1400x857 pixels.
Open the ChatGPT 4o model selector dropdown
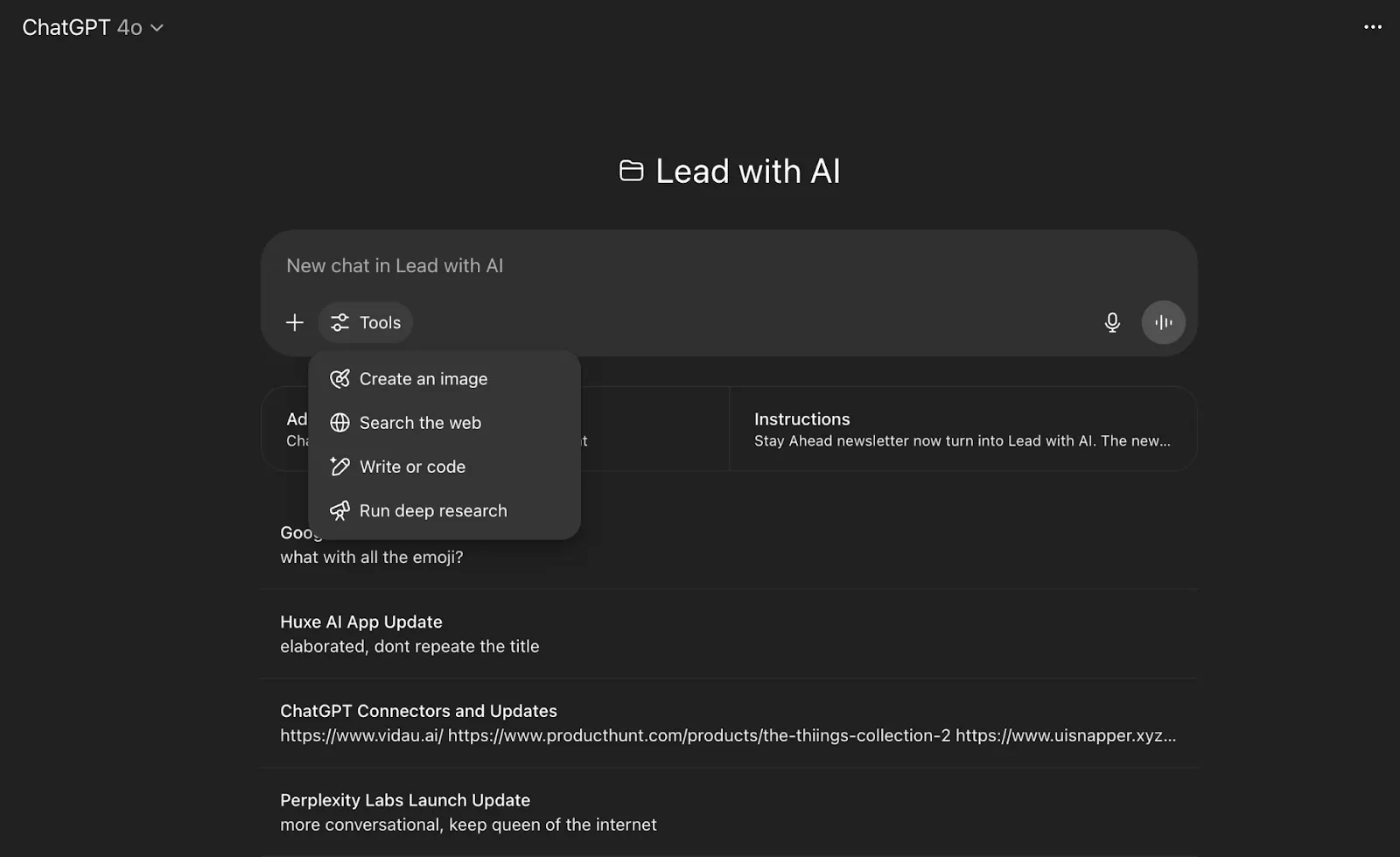coord(93,28)
